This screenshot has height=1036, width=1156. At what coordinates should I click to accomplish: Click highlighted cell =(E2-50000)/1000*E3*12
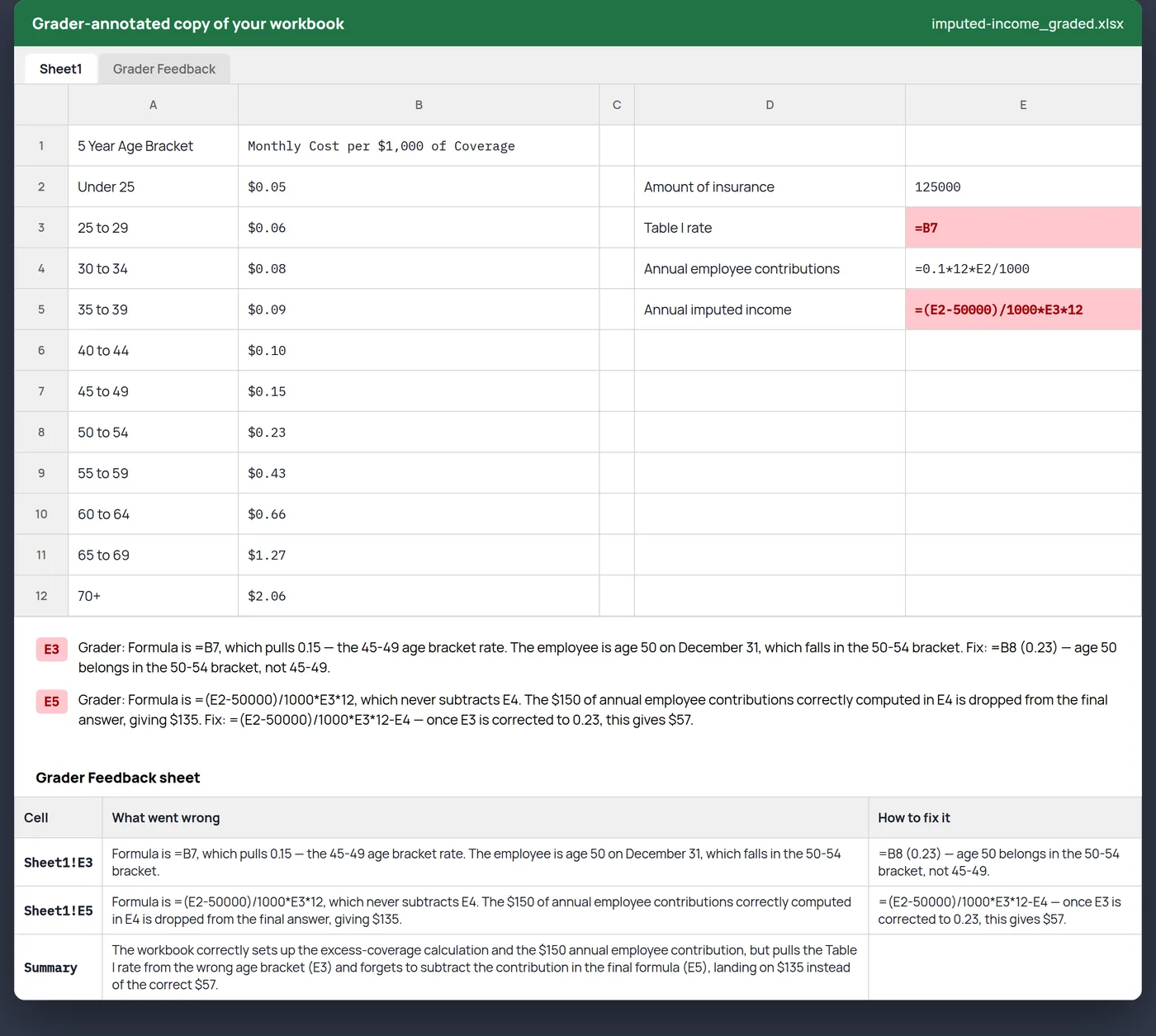pyautogui.click(x=1023, y=310)
